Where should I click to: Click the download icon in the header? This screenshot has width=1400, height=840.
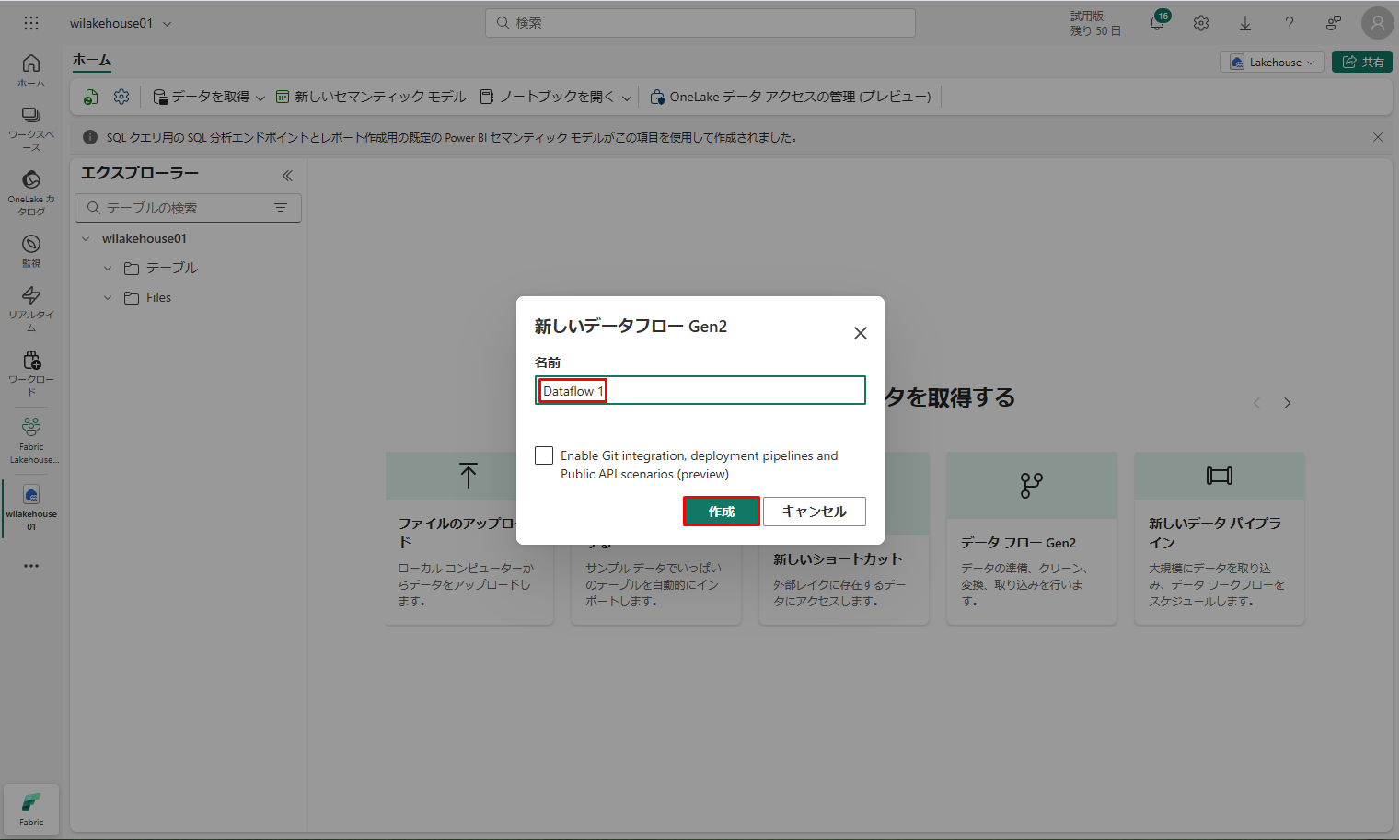[1245, 23]
